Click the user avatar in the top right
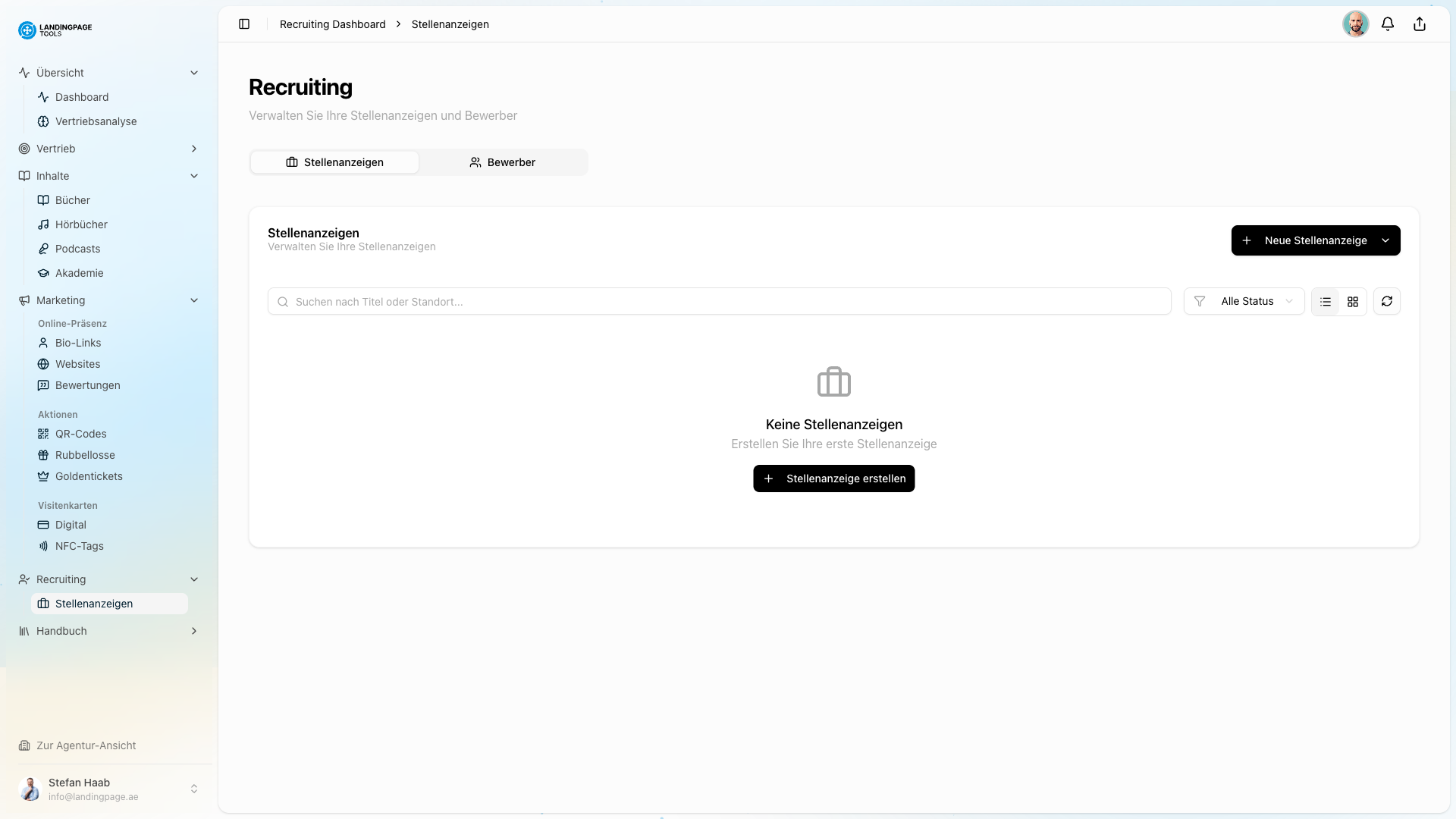1456x819 pixels. pos(1356,24)
